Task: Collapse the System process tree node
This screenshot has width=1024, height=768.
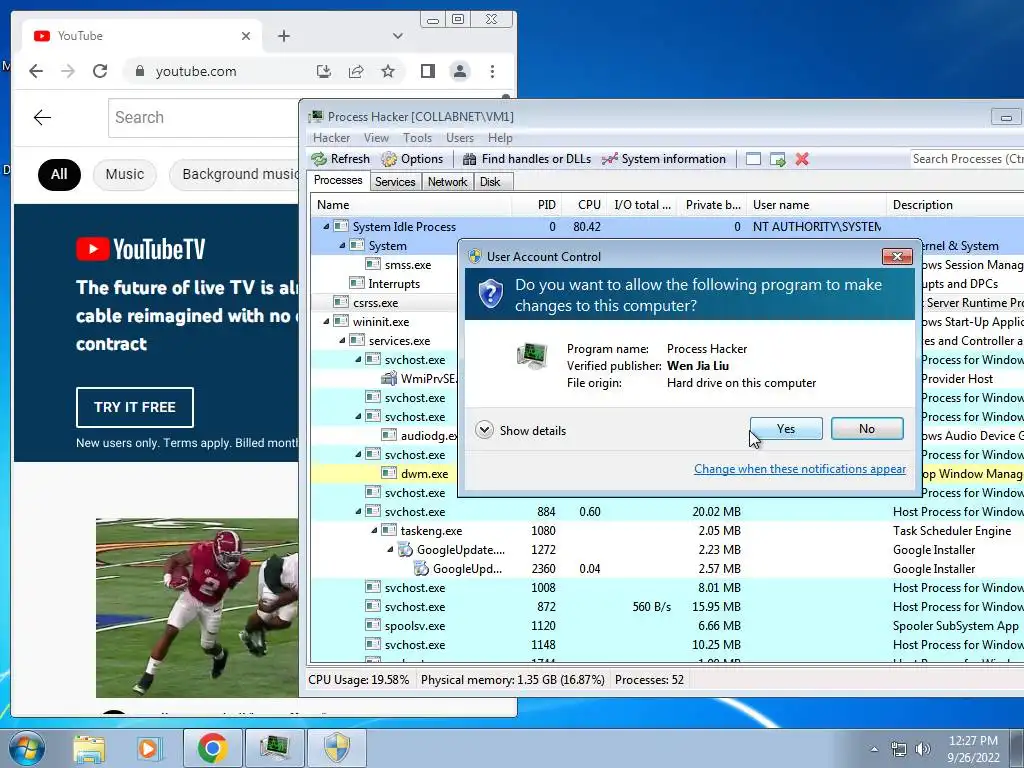Action: [x=342, y=246]
